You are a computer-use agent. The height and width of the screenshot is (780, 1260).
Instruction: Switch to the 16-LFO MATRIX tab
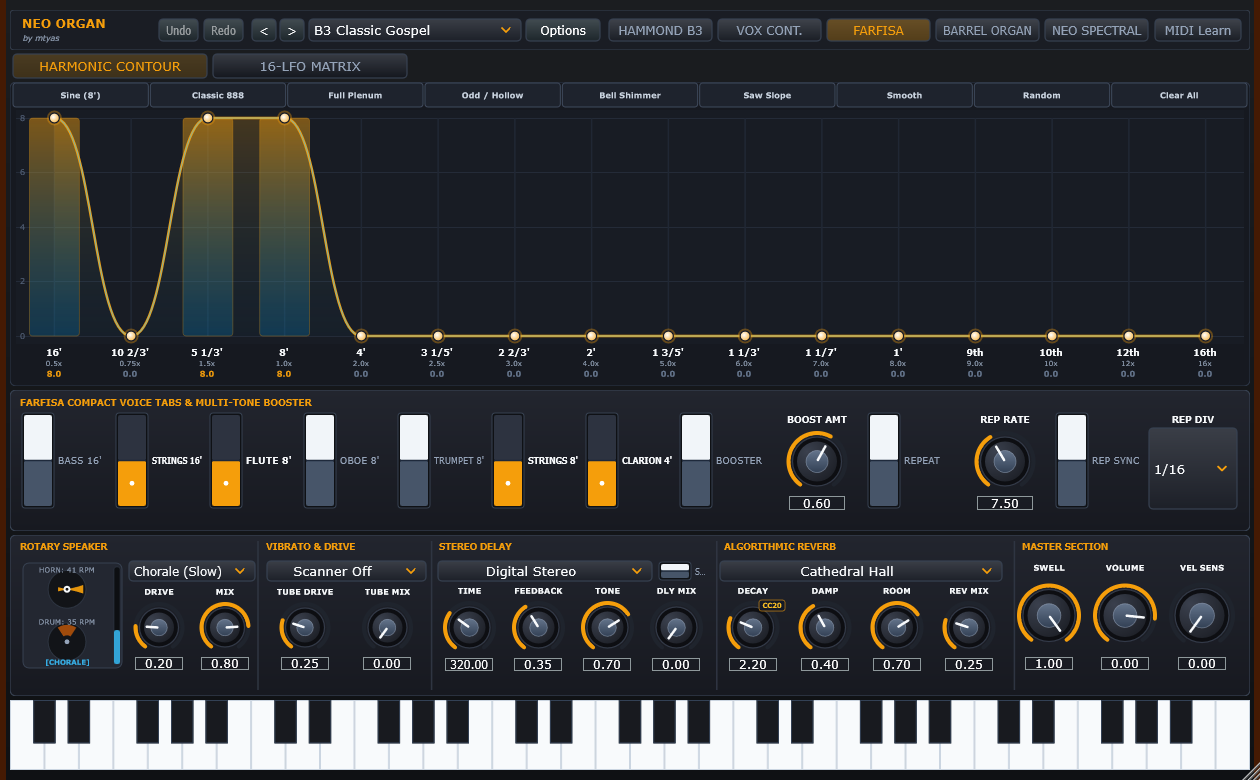[x=310, y=66]
